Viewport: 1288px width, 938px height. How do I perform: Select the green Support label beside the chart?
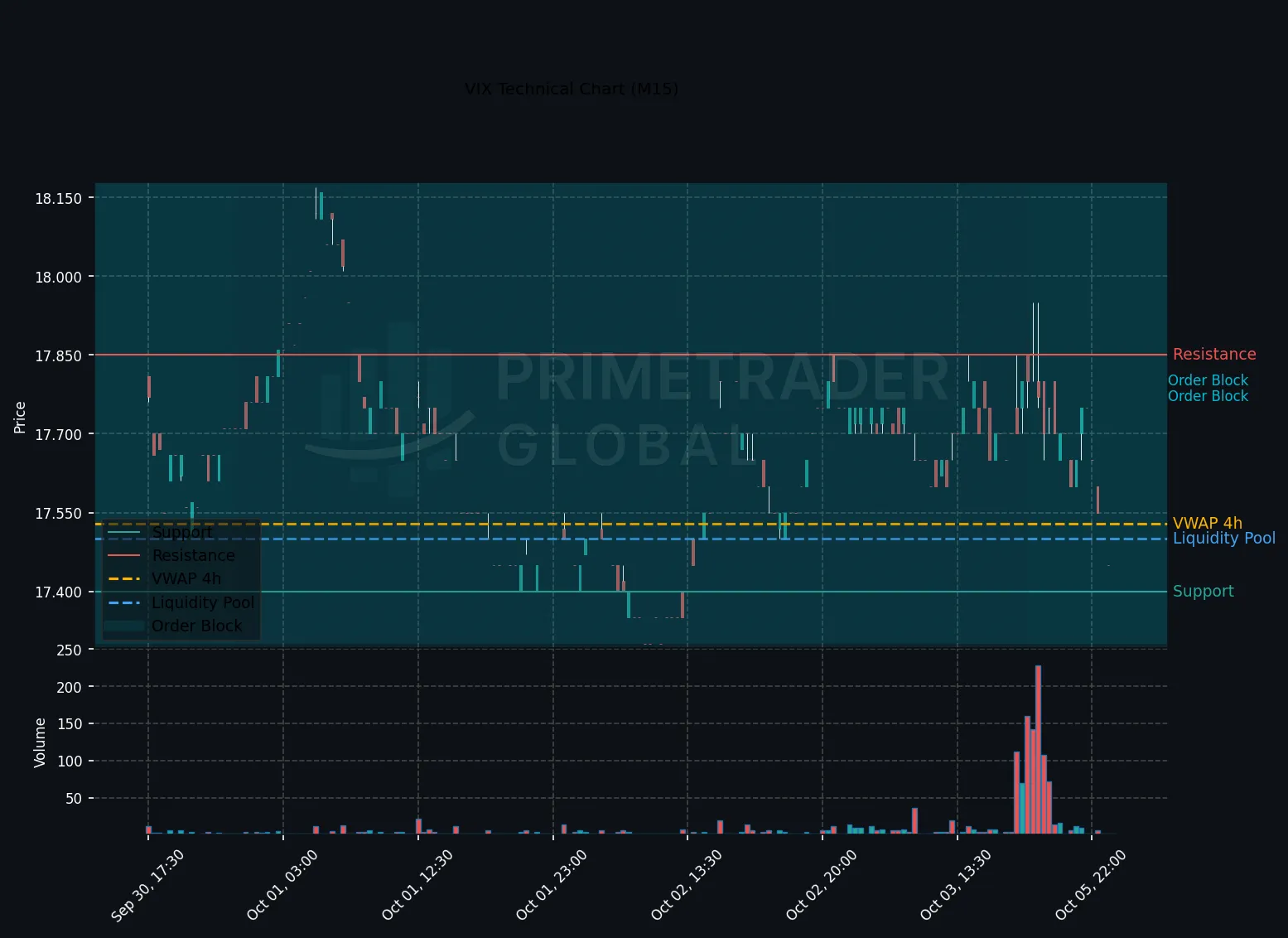click(1204, 591)
